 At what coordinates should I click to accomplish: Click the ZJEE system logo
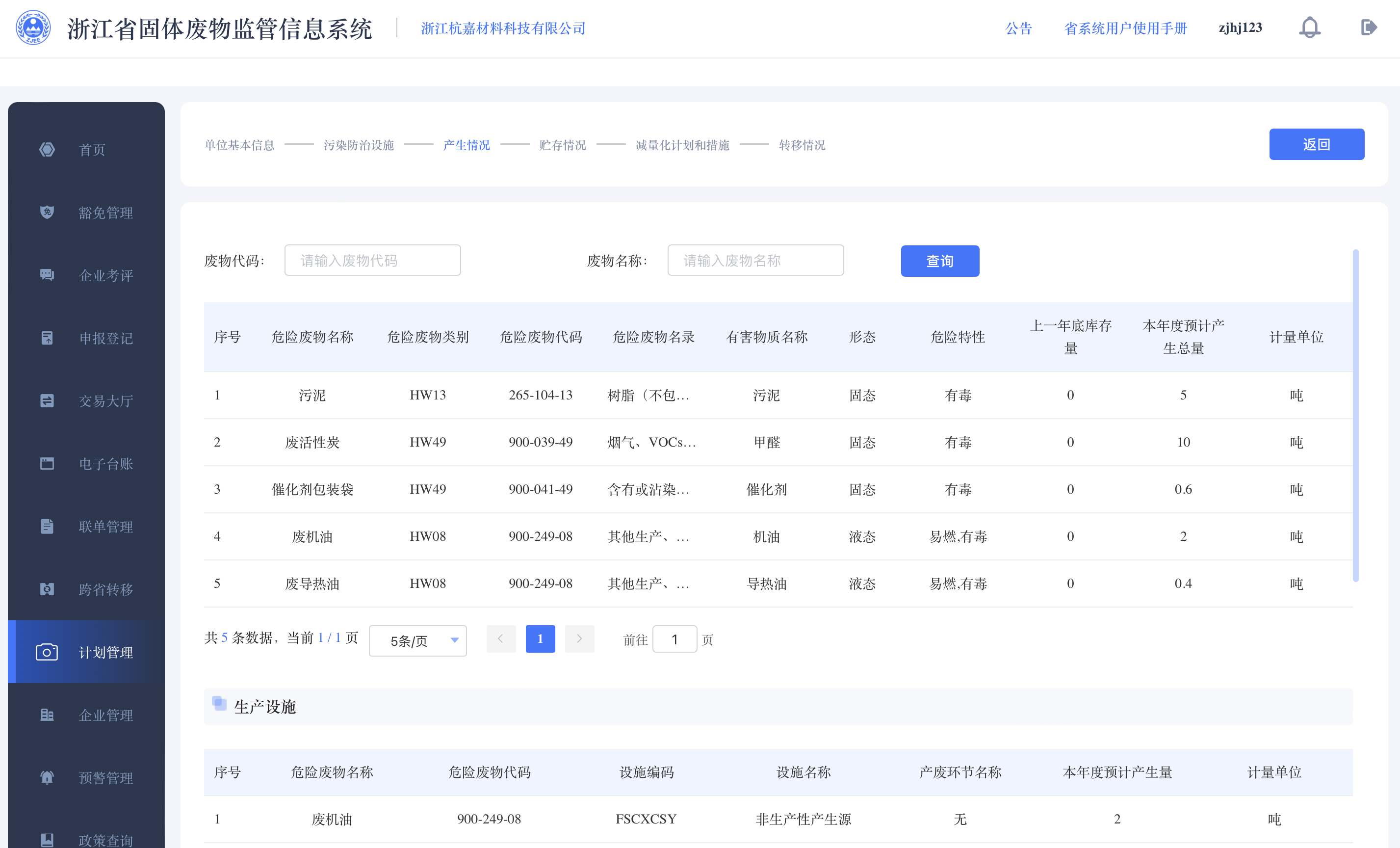(x=33, y=28)
